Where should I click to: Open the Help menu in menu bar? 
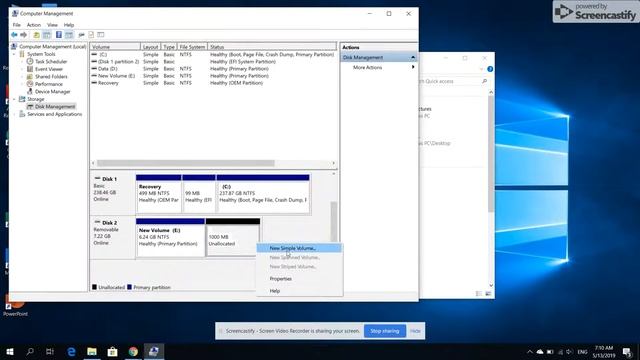pos(69,25)
